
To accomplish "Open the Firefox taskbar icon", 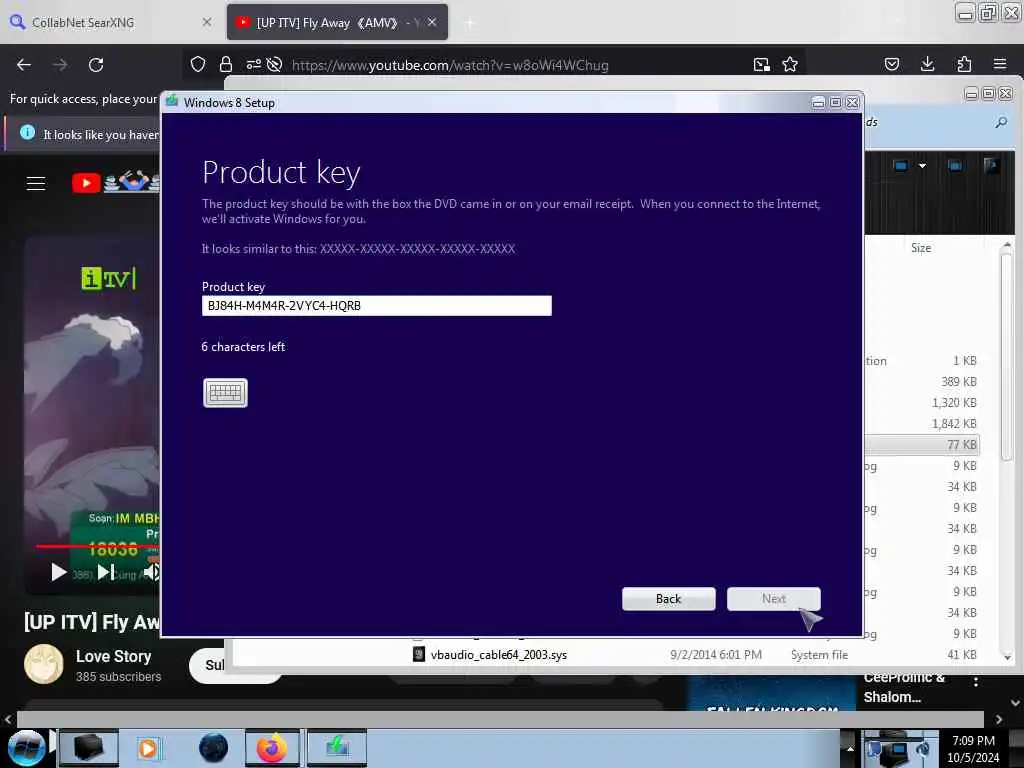I will (x=272, y=748).
